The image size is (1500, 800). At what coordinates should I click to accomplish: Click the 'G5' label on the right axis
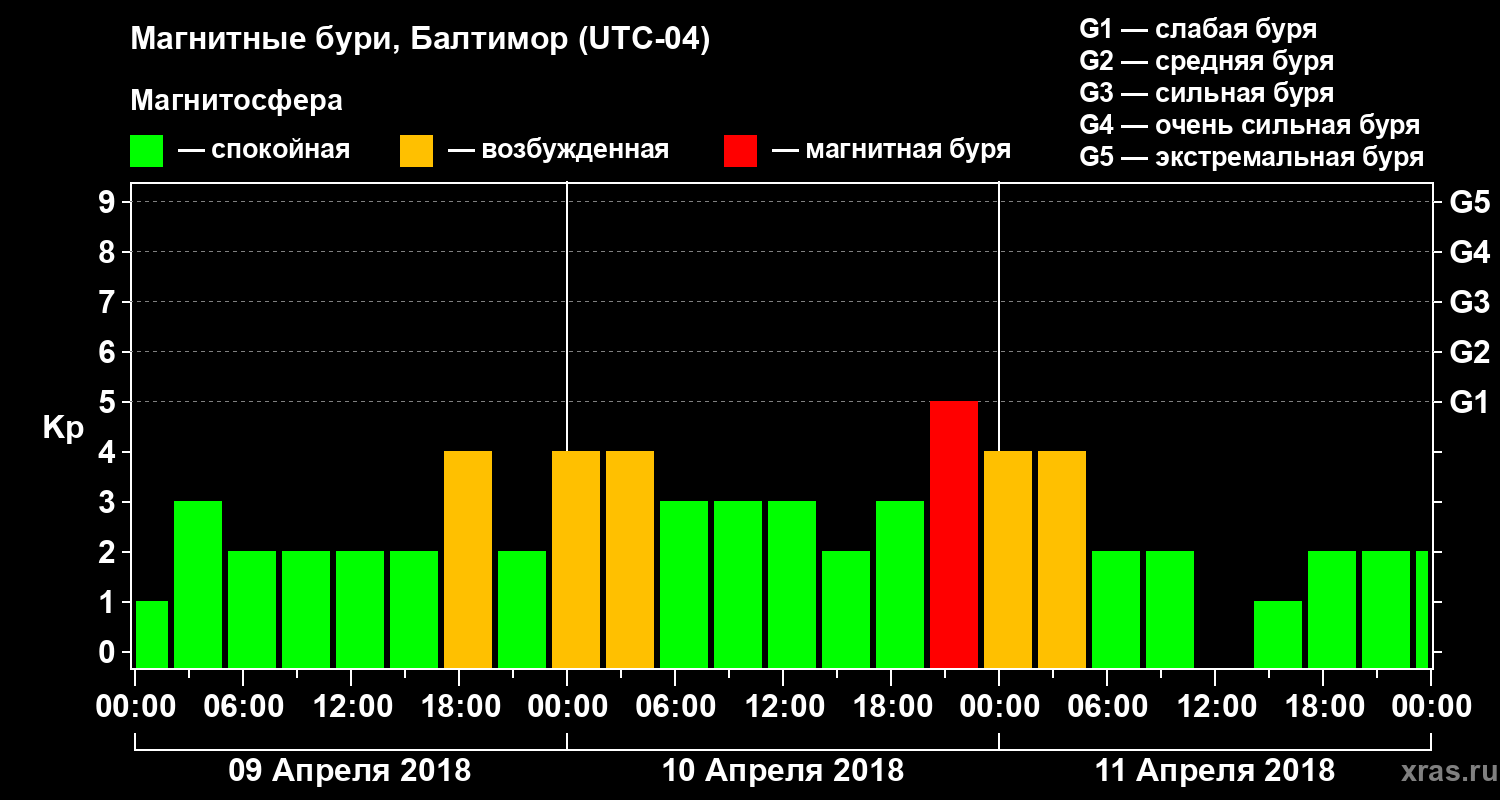tap(1469, 202)
